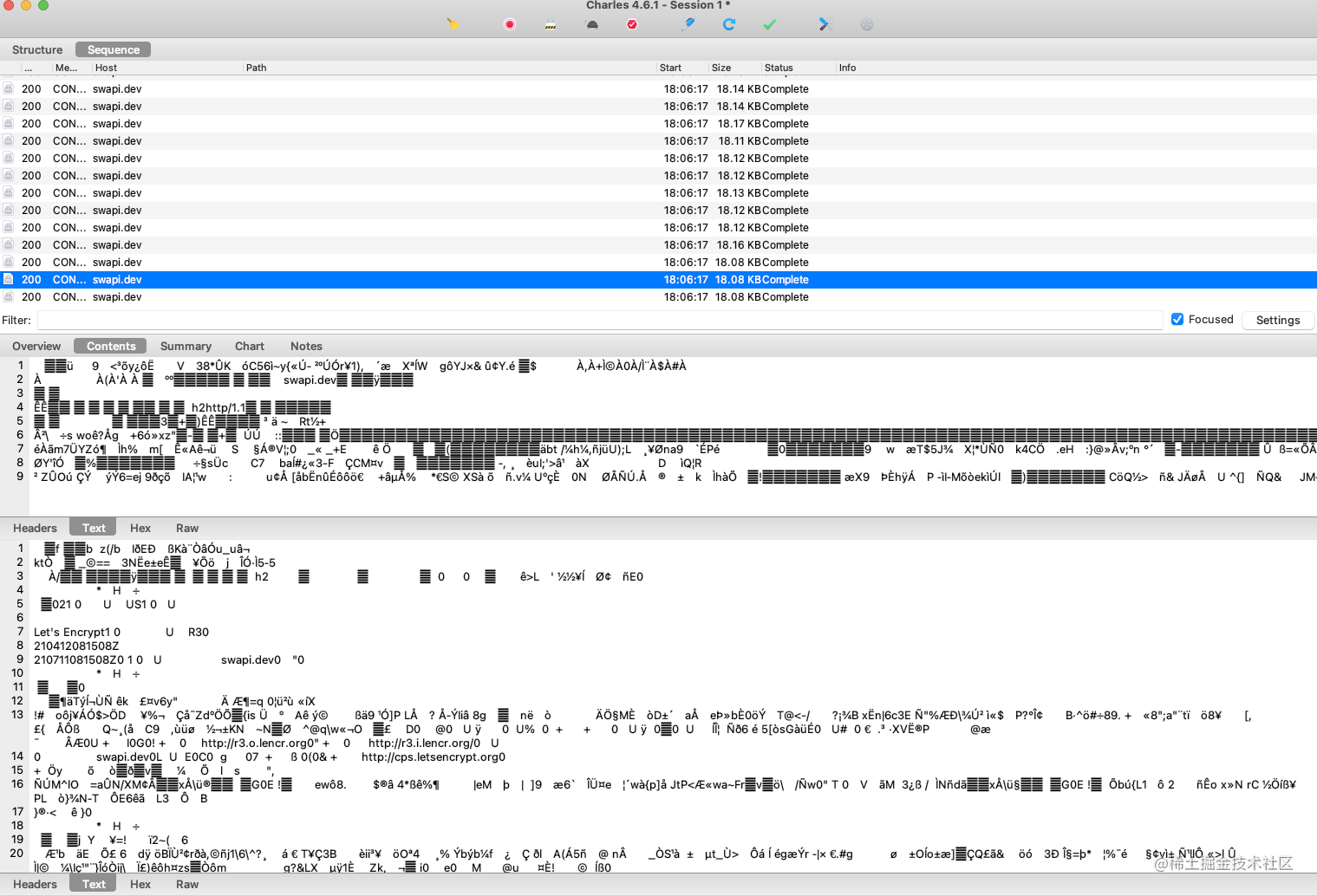Select Raw tab in the request viewer

pyautogui.click(x=187, y=528)
